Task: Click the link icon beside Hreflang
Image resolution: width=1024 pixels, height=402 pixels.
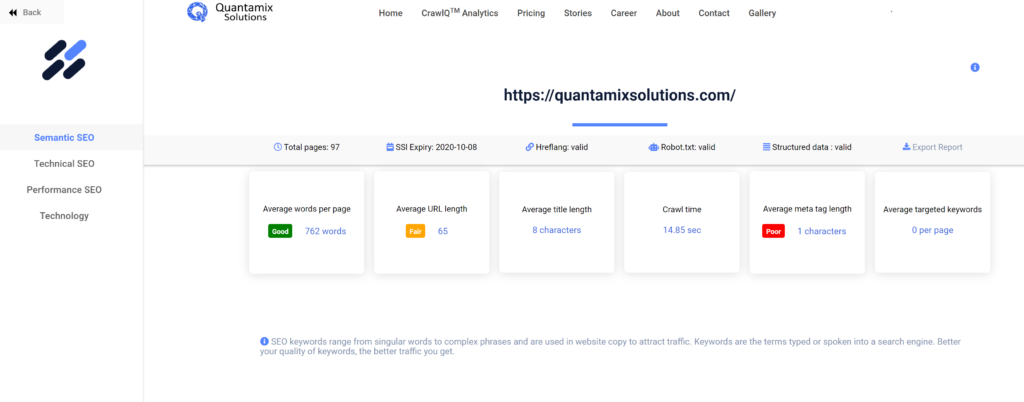Action: coord(530,147)
